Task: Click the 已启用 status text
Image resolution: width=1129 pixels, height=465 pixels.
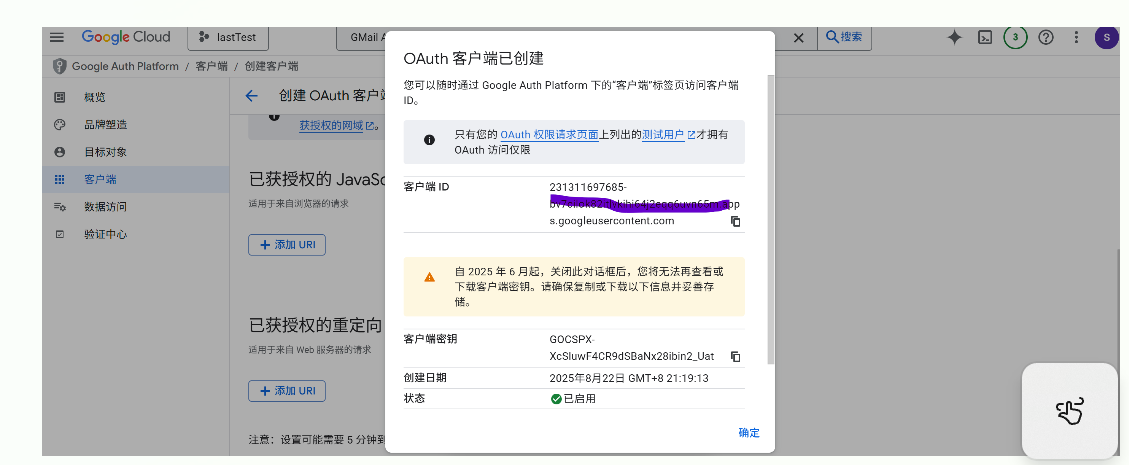Action: coord(580,399)
